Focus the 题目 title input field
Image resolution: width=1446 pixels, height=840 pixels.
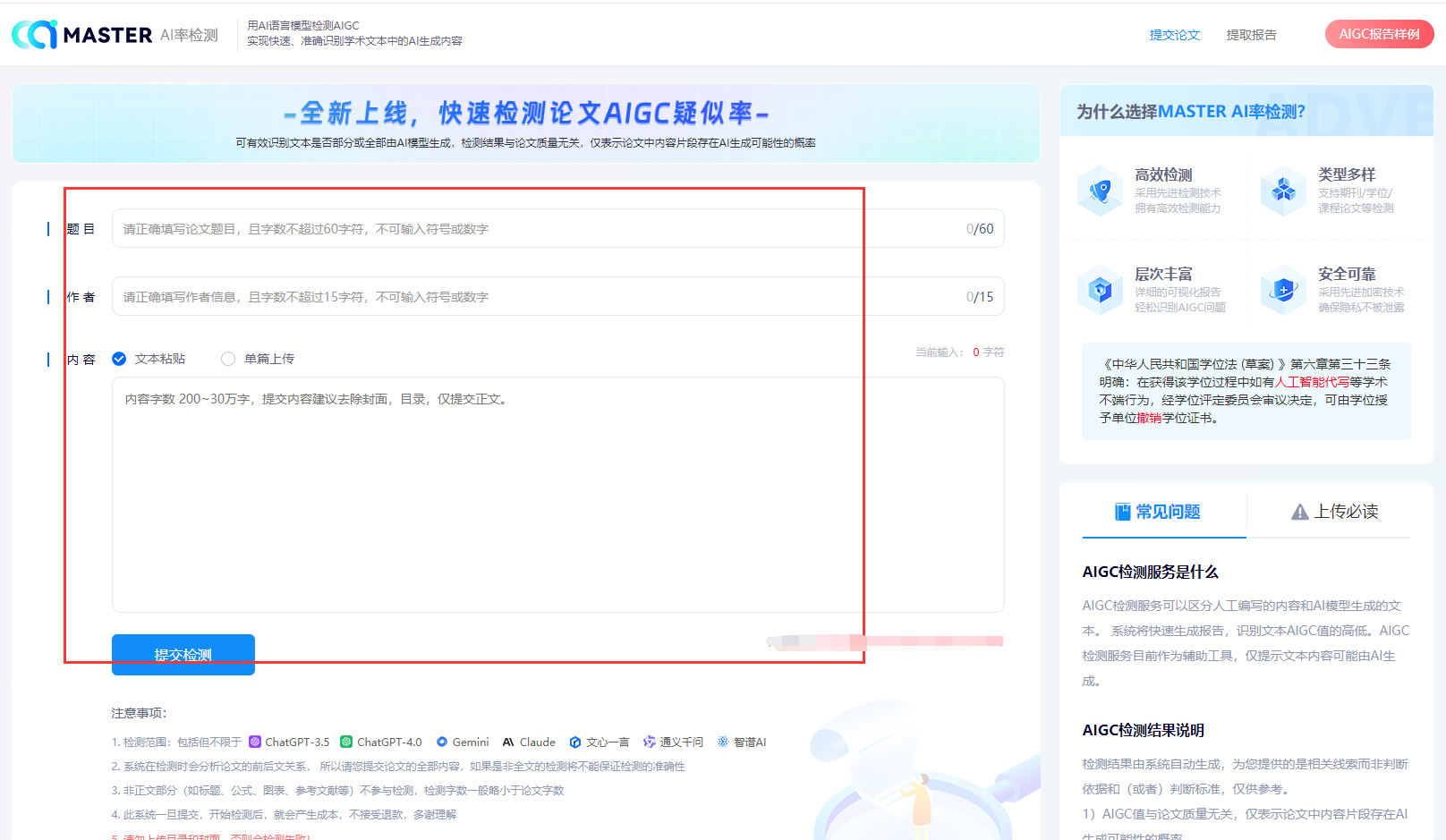(x=558, y=228)
